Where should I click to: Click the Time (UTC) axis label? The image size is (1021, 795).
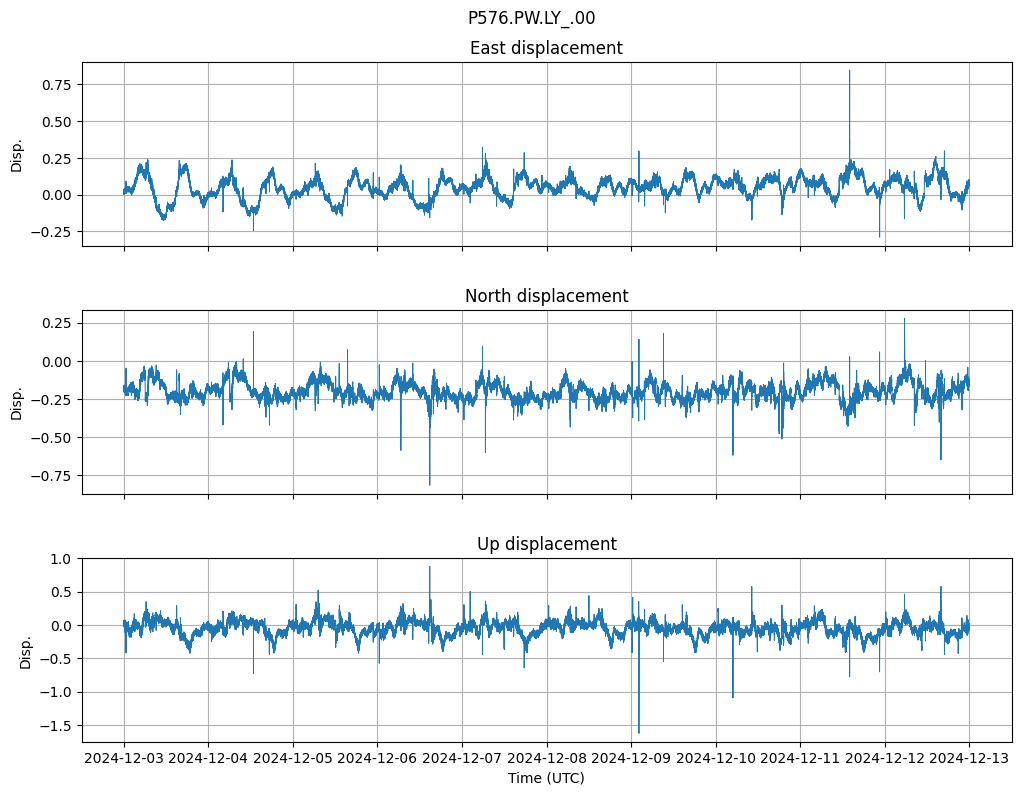click(x=546, y=777)
